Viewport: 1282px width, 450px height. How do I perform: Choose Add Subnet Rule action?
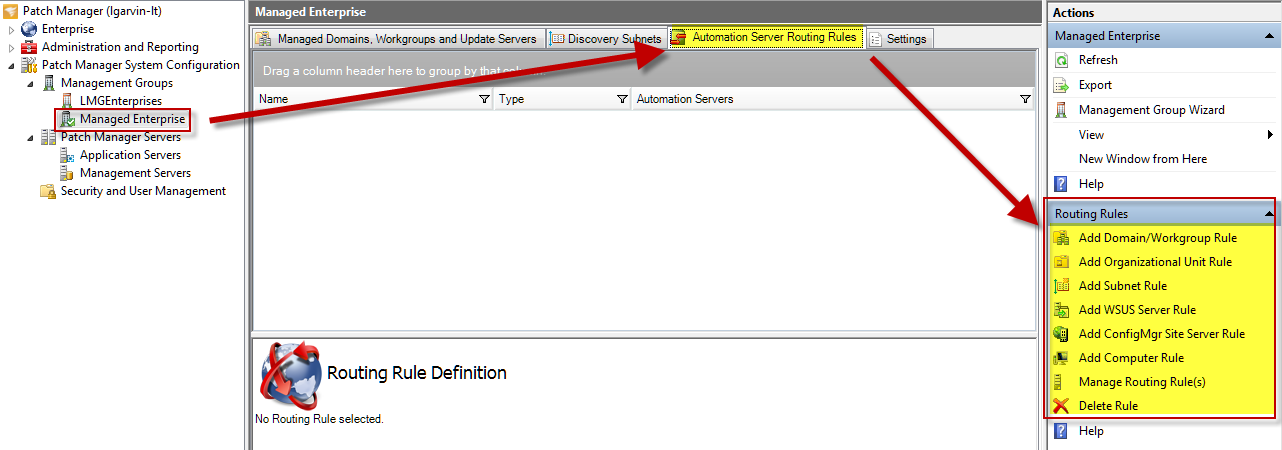tap(1123, 286)
